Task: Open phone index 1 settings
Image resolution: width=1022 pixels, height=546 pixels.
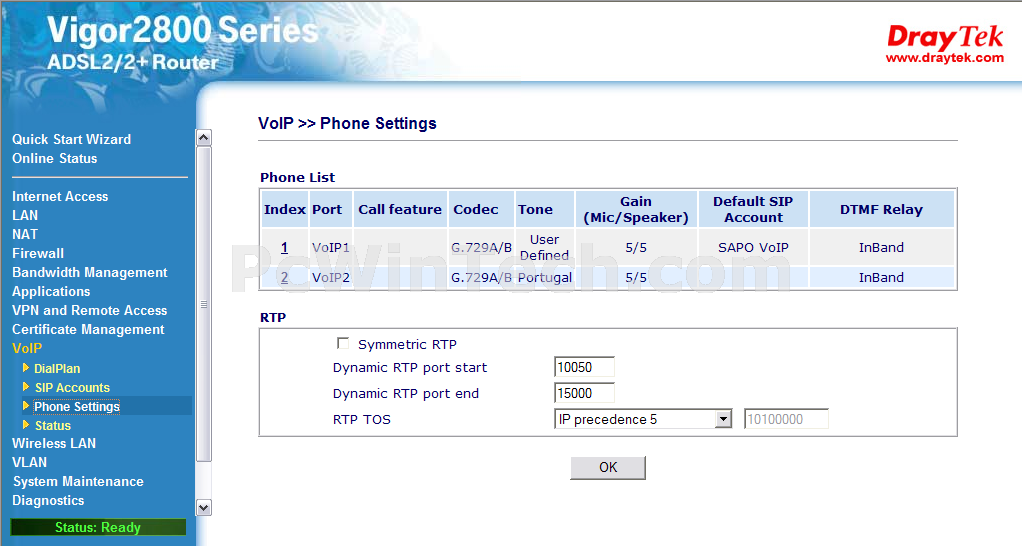Action: (x=284, y=248)
